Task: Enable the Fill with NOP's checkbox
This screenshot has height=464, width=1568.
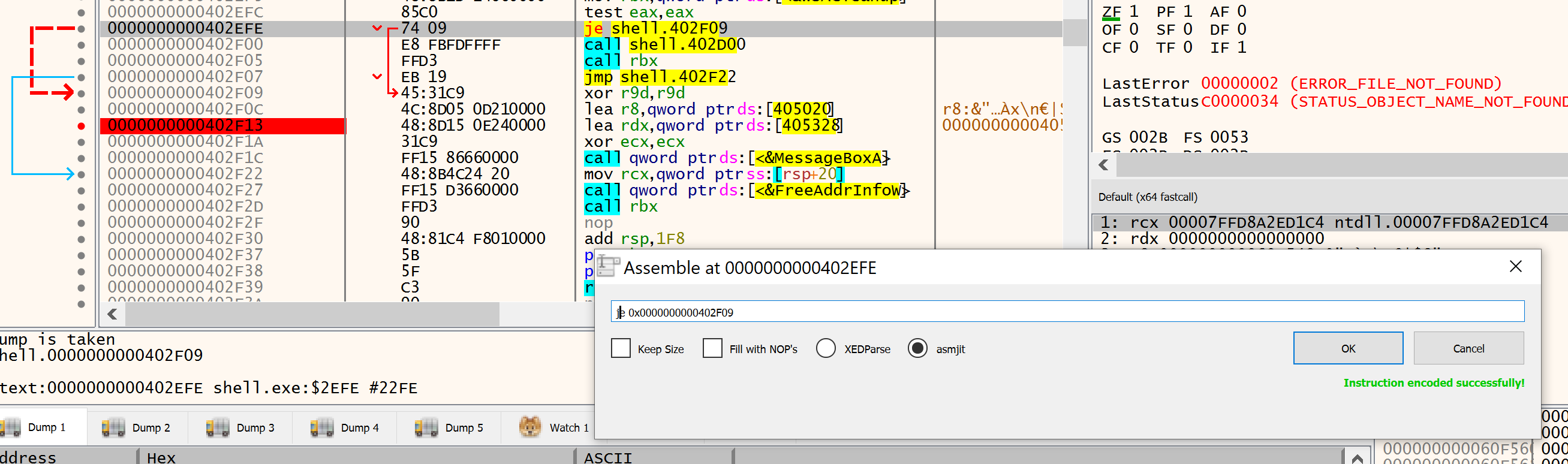Action: (712, 348)
